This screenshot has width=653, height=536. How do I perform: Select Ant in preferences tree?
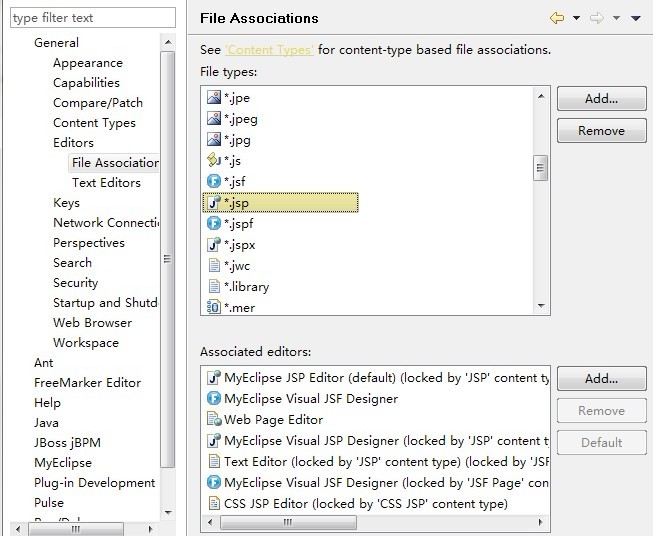pos(43,363)
